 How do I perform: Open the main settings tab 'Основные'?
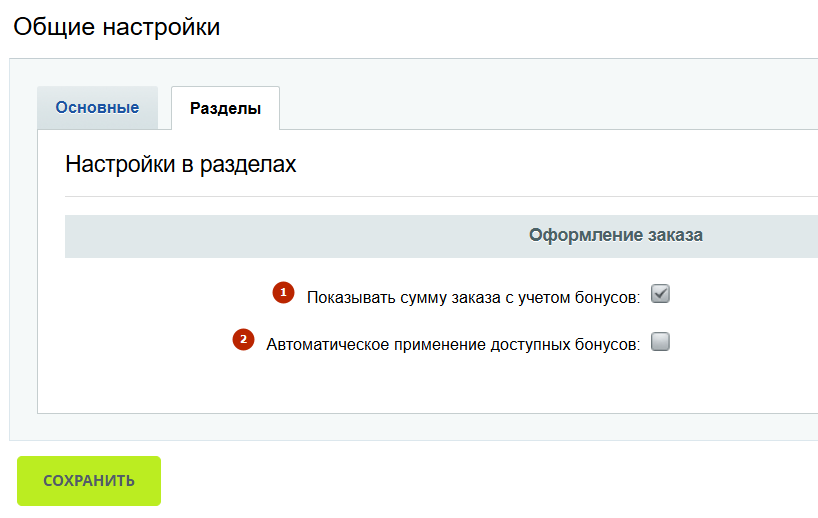point(97,108)
